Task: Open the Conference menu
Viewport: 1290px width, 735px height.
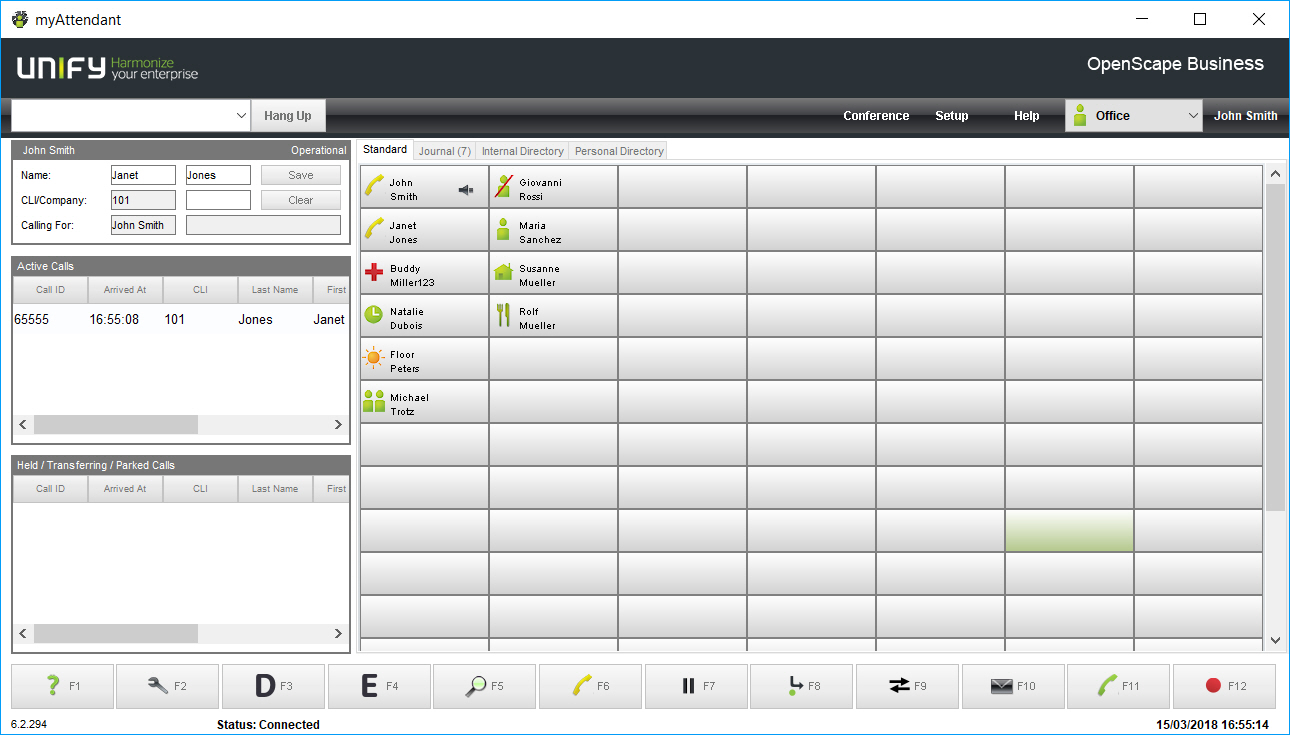Action: point(876,116)
